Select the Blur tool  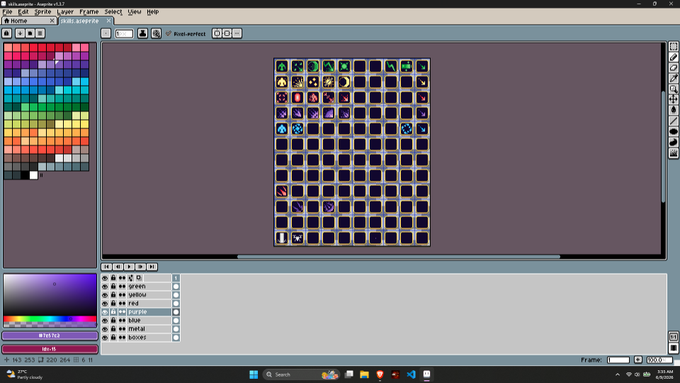[x=673, y=153]
